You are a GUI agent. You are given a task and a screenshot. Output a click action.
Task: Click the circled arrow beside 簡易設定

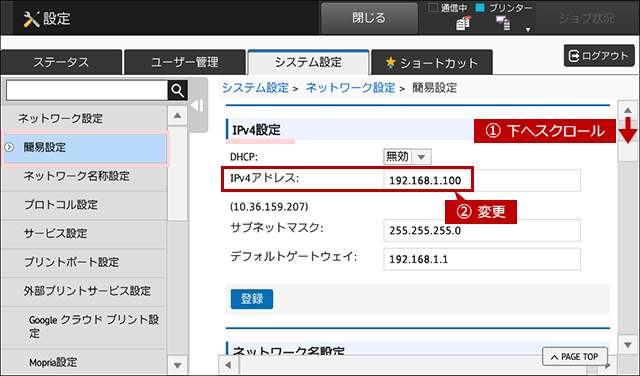coord(9,147)
